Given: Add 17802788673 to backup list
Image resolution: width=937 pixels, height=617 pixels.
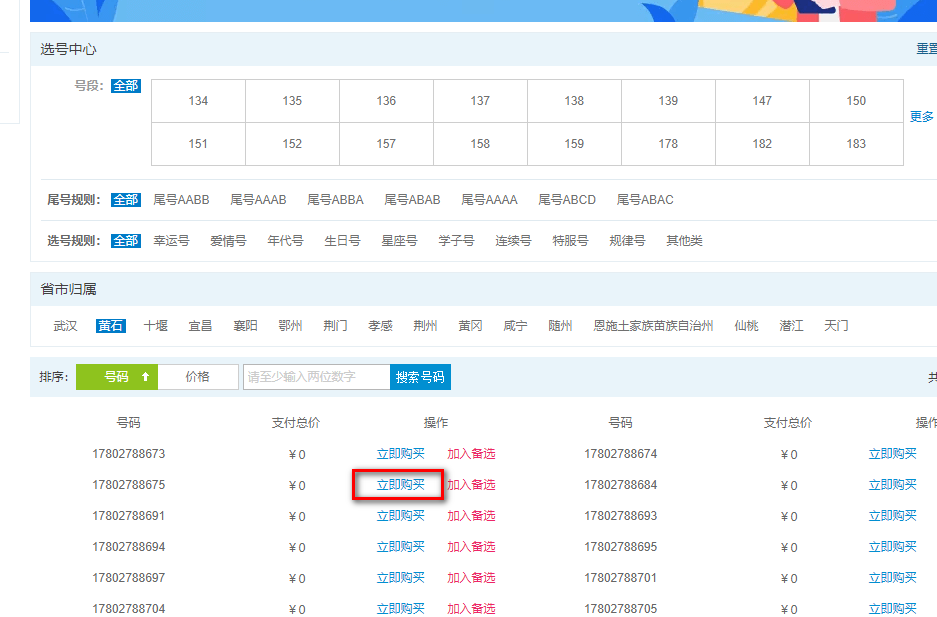Looking at the screenshot, I should coord(471,454).
